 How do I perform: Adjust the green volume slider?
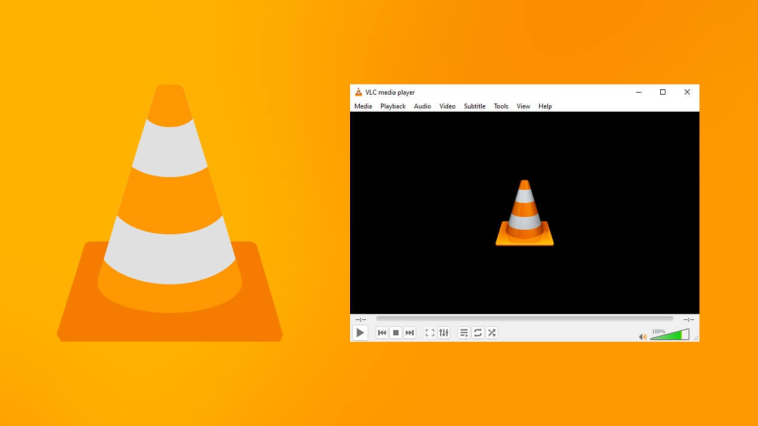tap(669, 335)
